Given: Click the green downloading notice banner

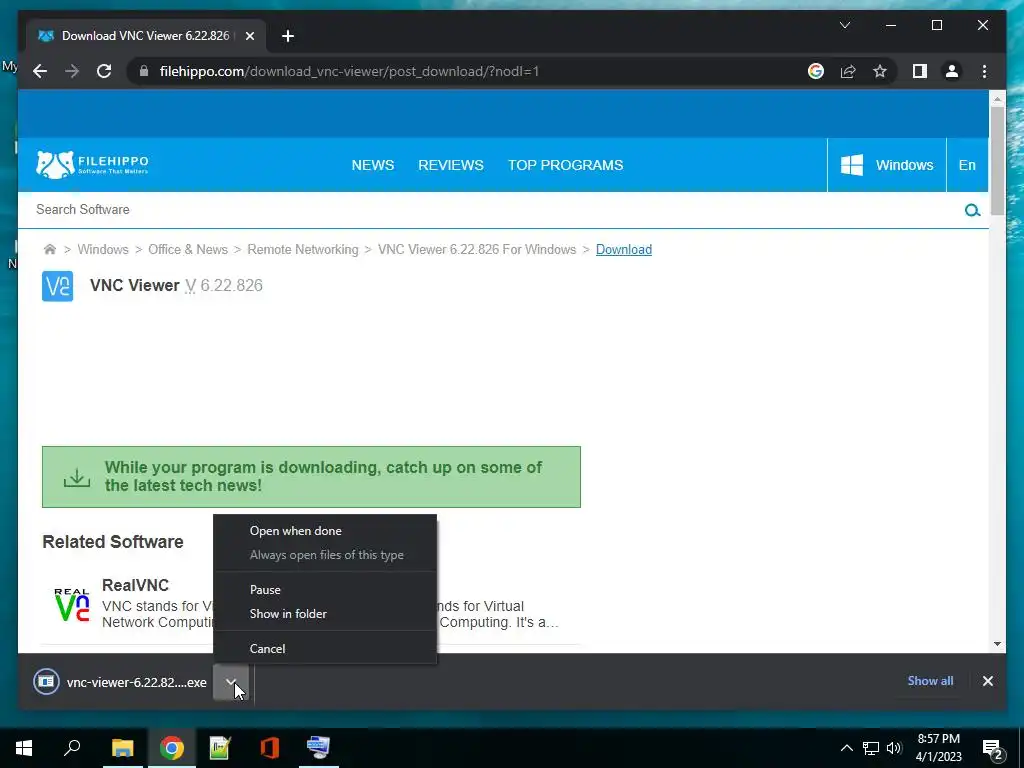Looking at the screenshot, I should (x=312, y=477).
